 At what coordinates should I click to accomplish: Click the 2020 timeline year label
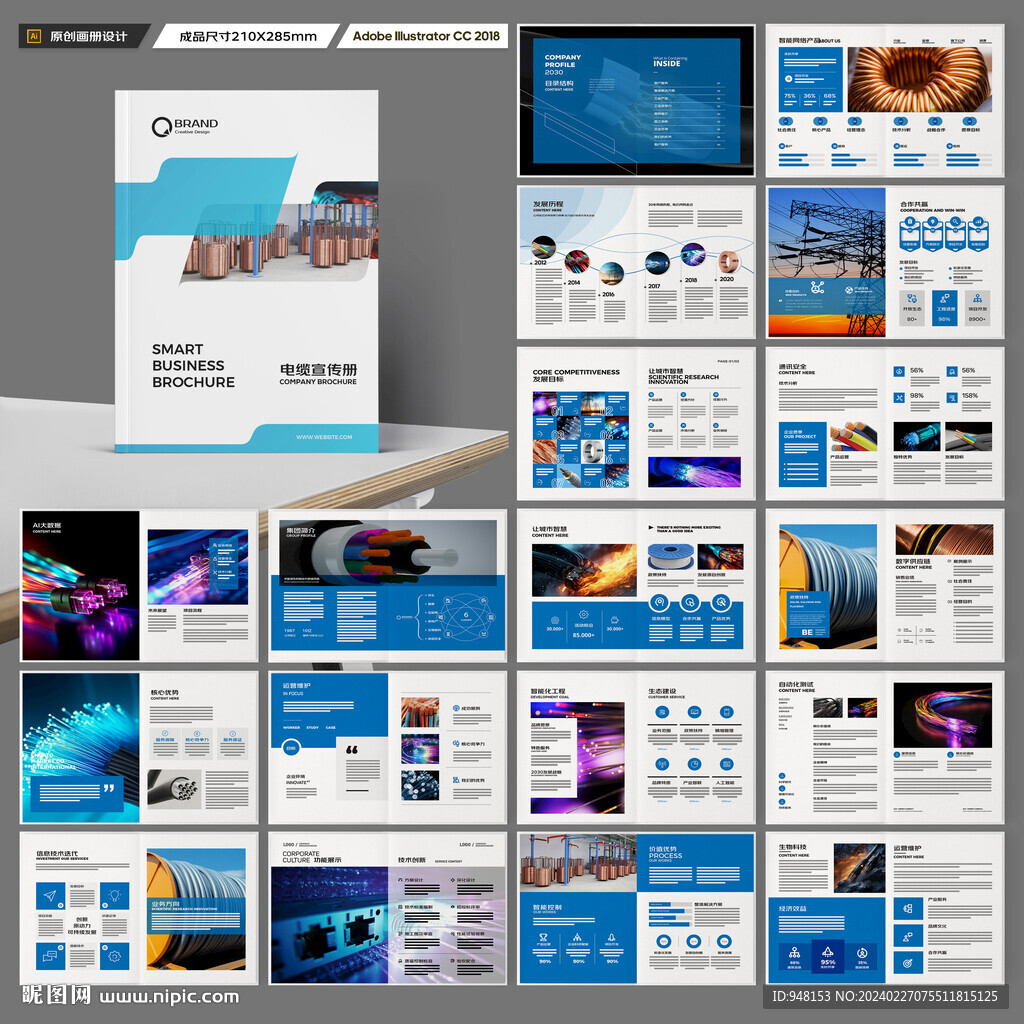[726, 279]
